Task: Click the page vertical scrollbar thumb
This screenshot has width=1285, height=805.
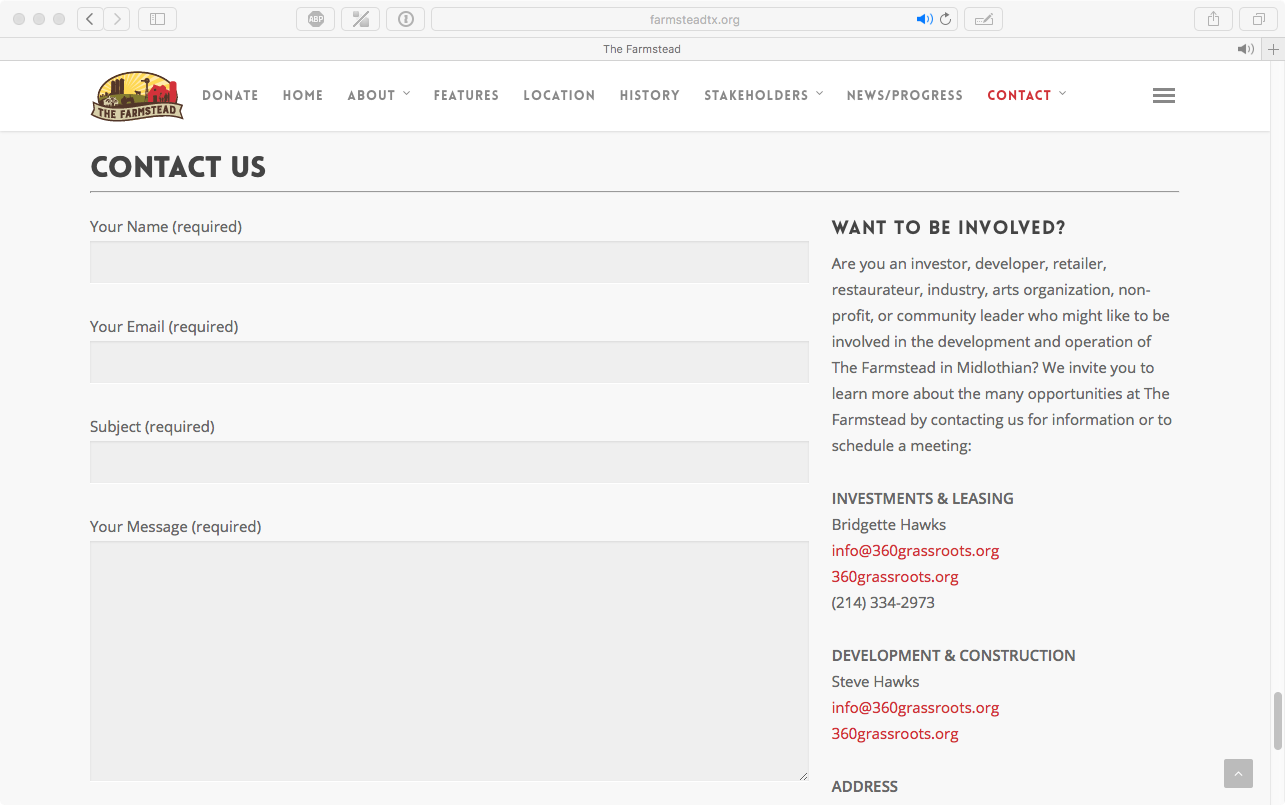Action: pos(1277,720)
